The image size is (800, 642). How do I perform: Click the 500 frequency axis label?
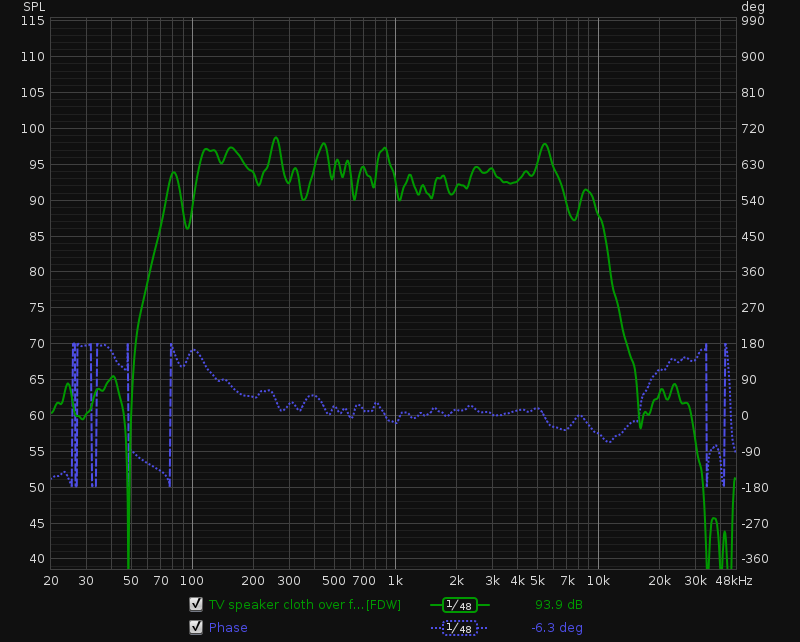(334, 581)
